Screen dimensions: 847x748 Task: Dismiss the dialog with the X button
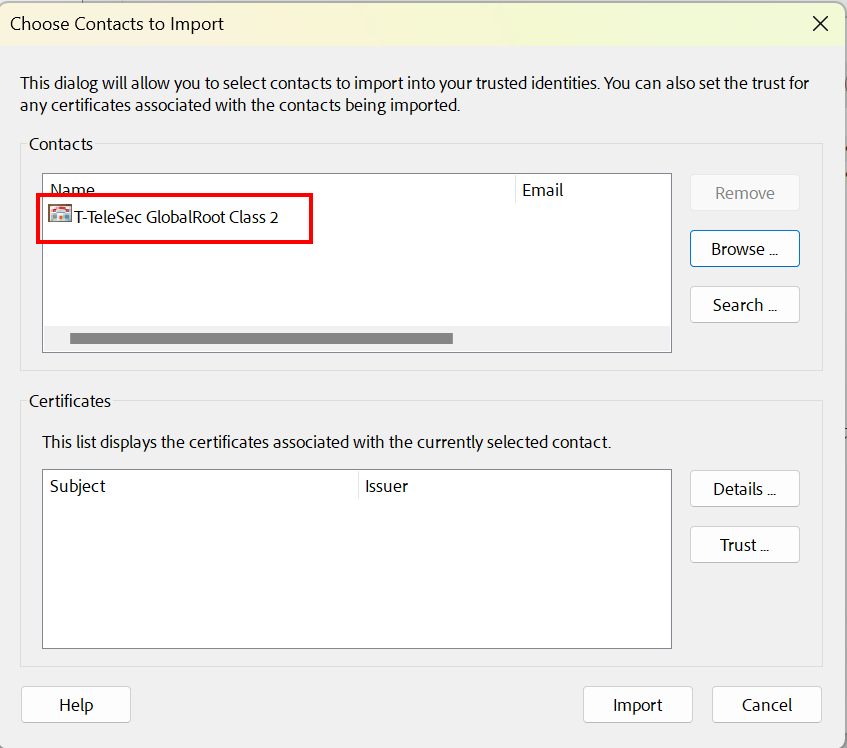coord(820,23)
